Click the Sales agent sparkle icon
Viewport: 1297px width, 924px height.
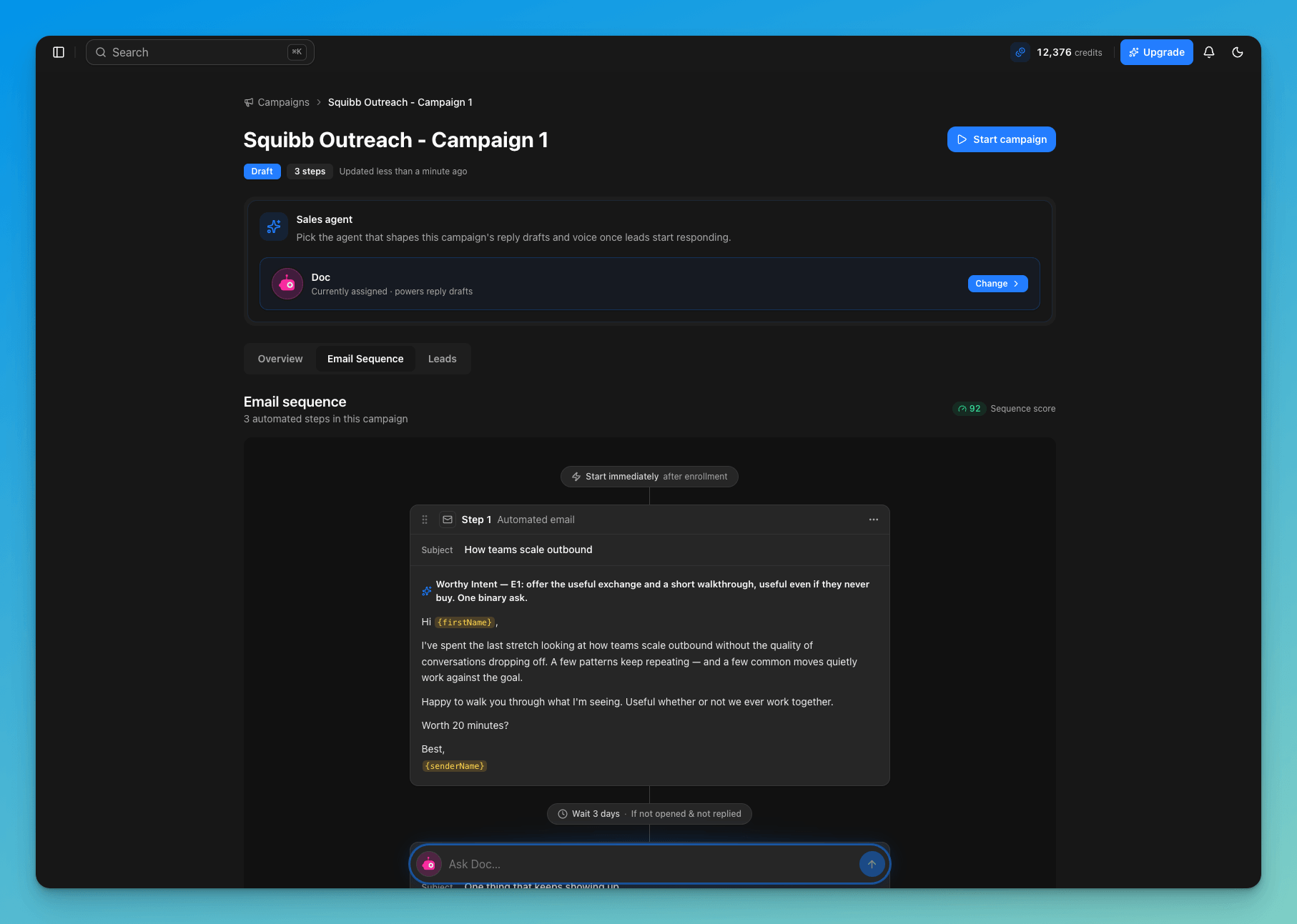pyautogui.click(x=274, y=227)
